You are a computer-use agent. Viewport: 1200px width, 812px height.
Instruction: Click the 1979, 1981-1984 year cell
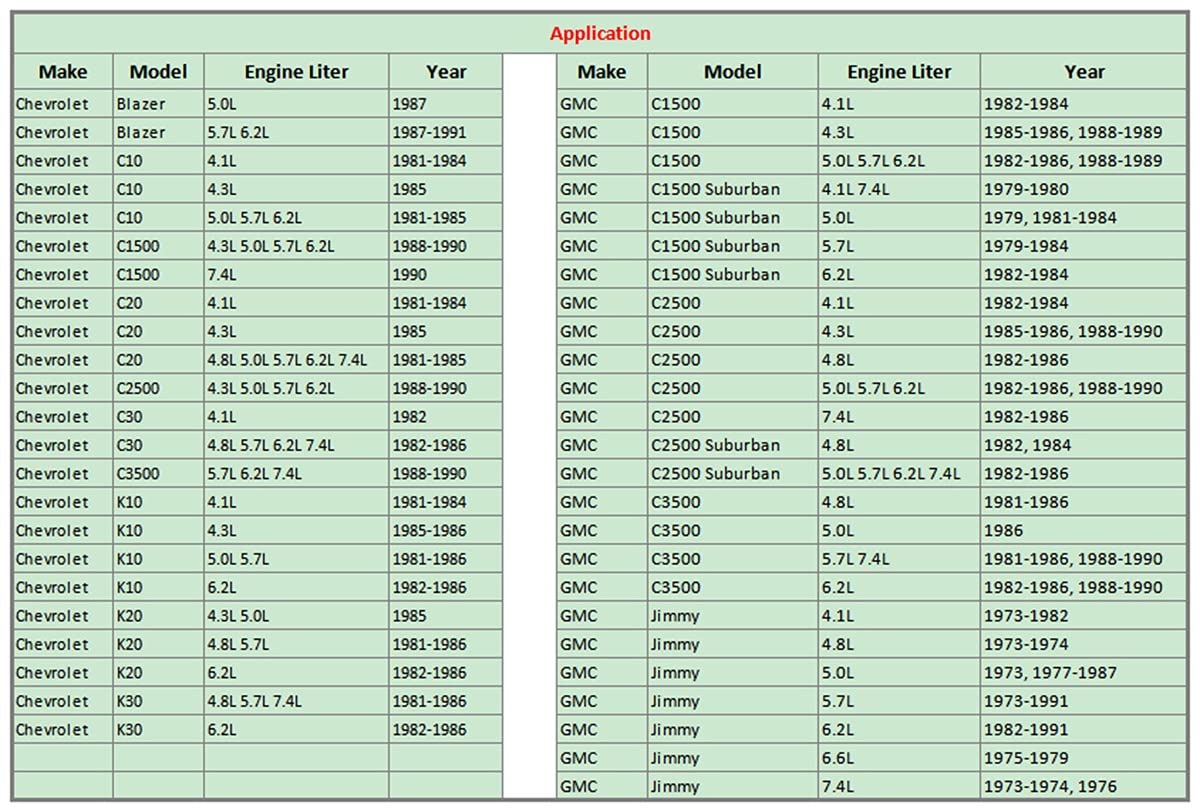[1084, 218]
